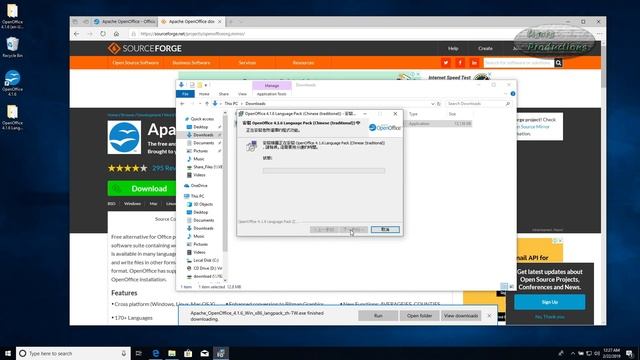Click the green Download button
This screenshot has height=360, width=640.
tap(142, 189)
